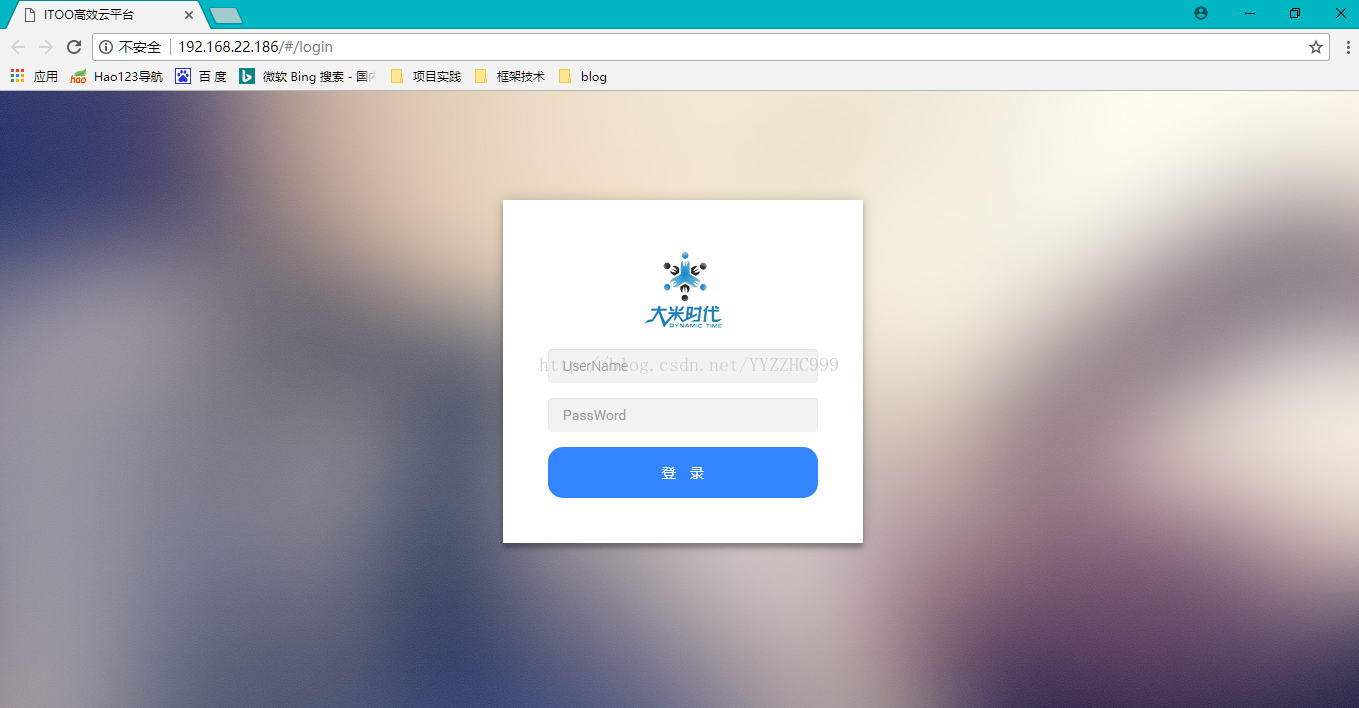The image size is (1359, 708).
Task: Click the Chrome profile avatar icon
Action: [x=1201, y=14]
